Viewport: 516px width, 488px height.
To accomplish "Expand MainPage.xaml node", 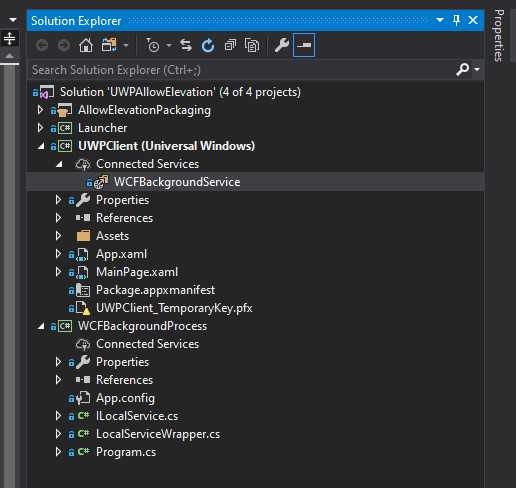I will [58, 272].
